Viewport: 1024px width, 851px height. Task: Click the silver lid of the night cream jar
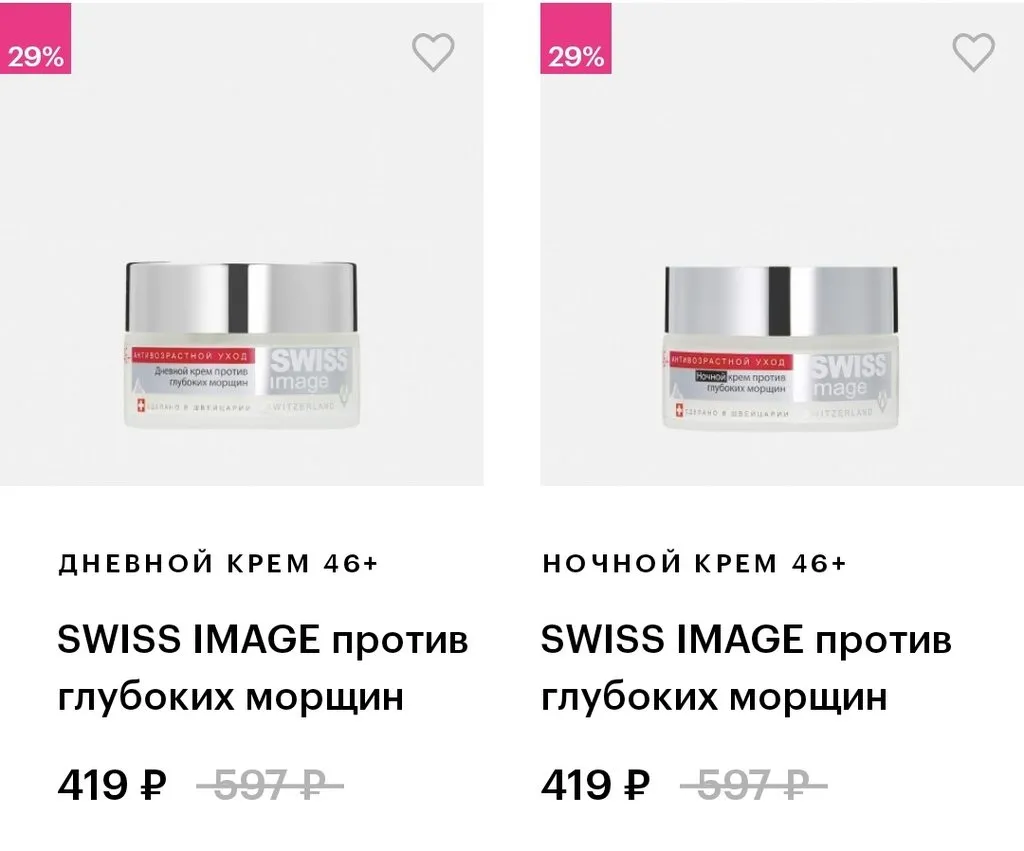click(x=781, y=301)
